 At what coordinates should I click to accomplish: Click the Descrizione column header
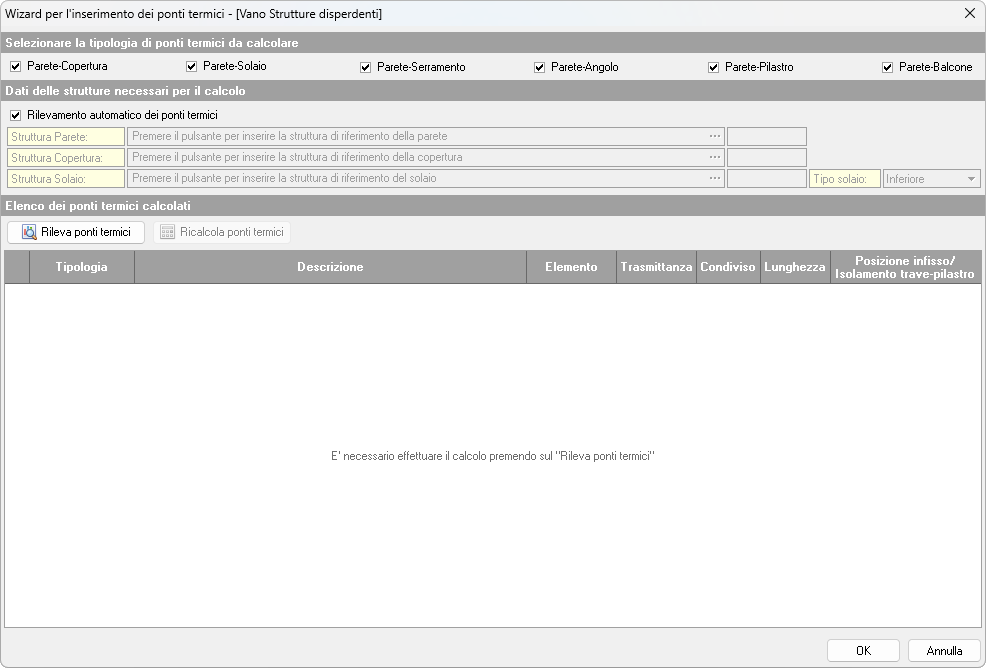(330, 267)
